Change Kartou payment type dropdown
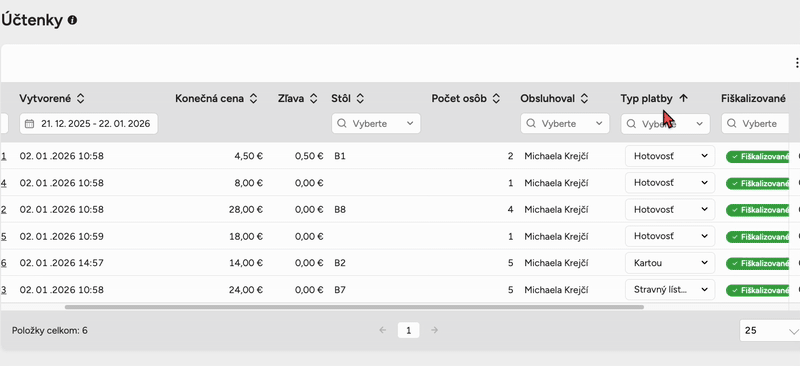Screen dimensions: 800x366 670,263
